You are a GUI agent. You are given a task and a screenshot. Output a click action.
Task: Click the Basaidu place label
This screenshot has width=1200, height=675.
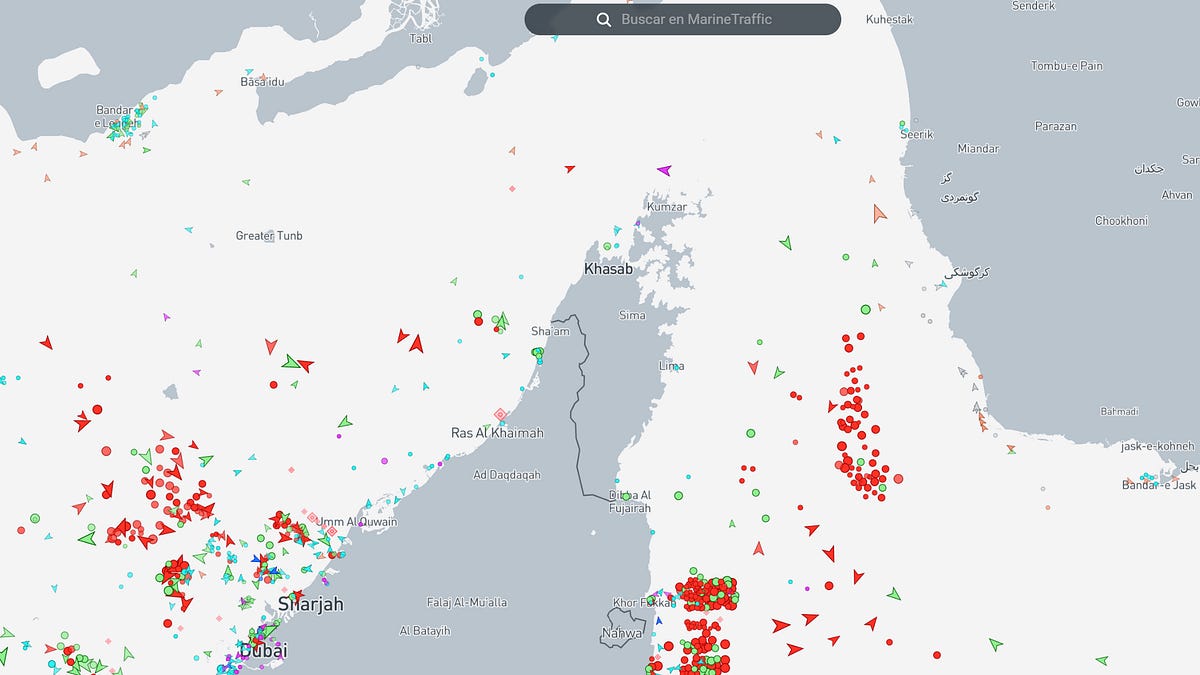[x=262, y=82]
